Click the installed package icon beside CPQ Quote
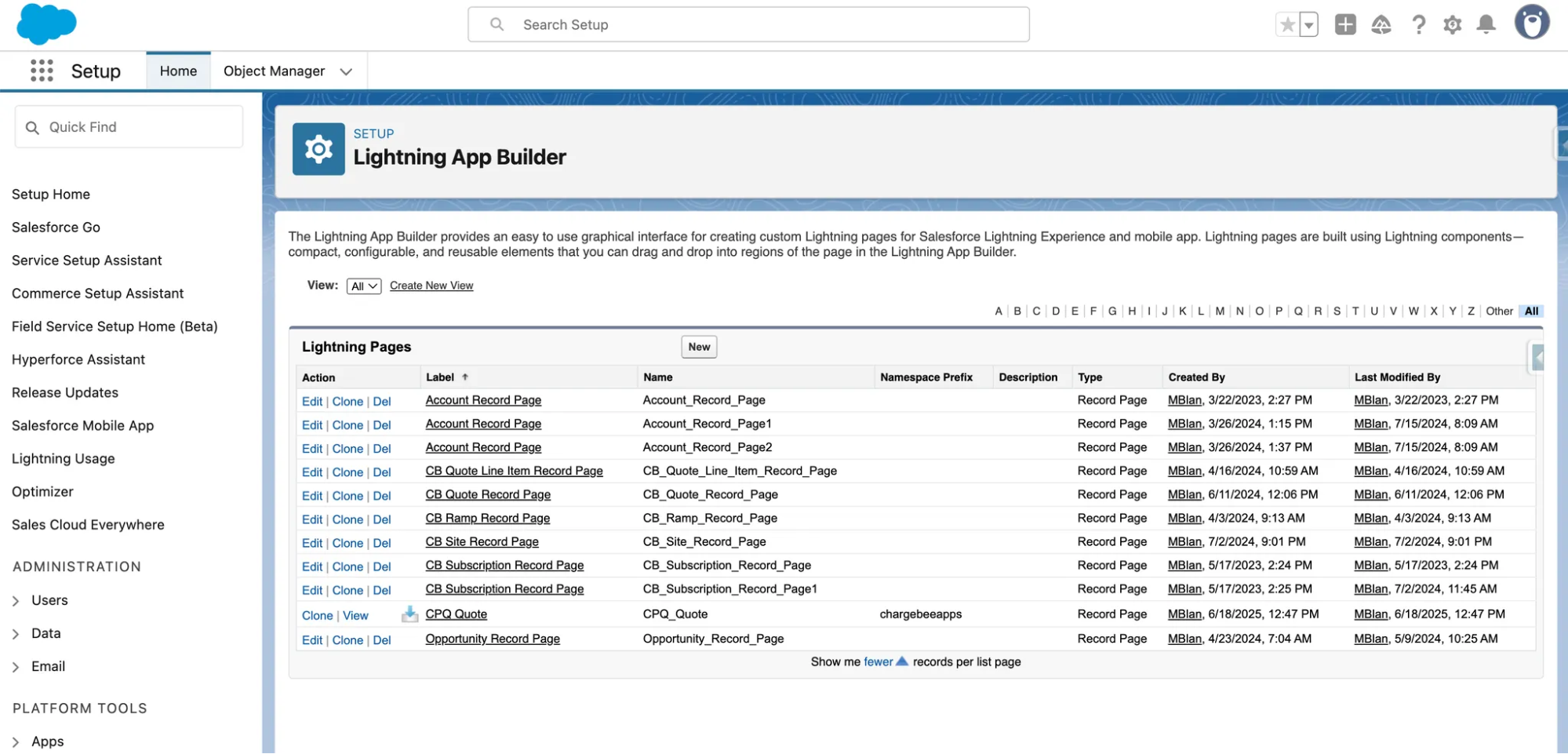The image size is (1568, 754). [x=409, y=615]
